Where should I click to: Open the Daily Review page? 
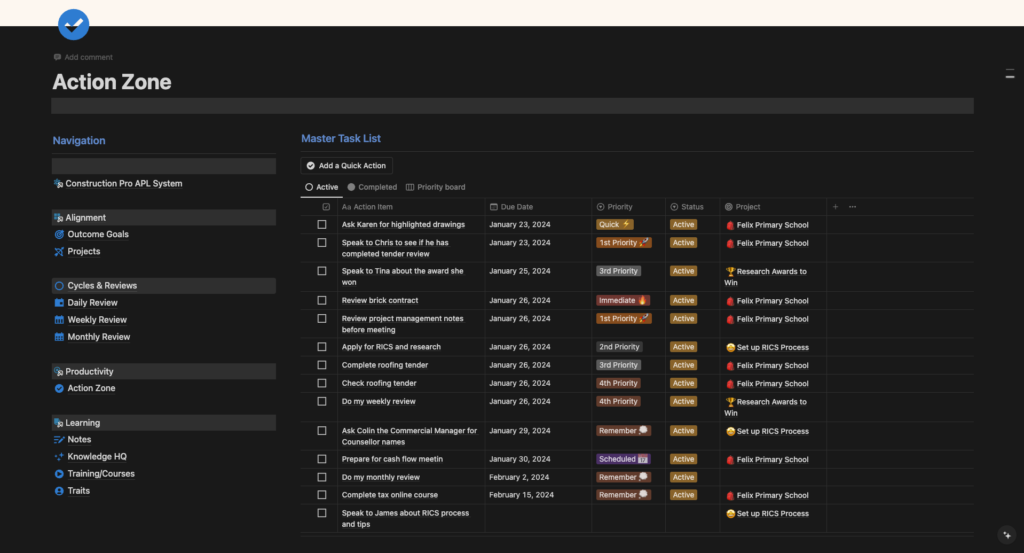click(x=92, y=302)
